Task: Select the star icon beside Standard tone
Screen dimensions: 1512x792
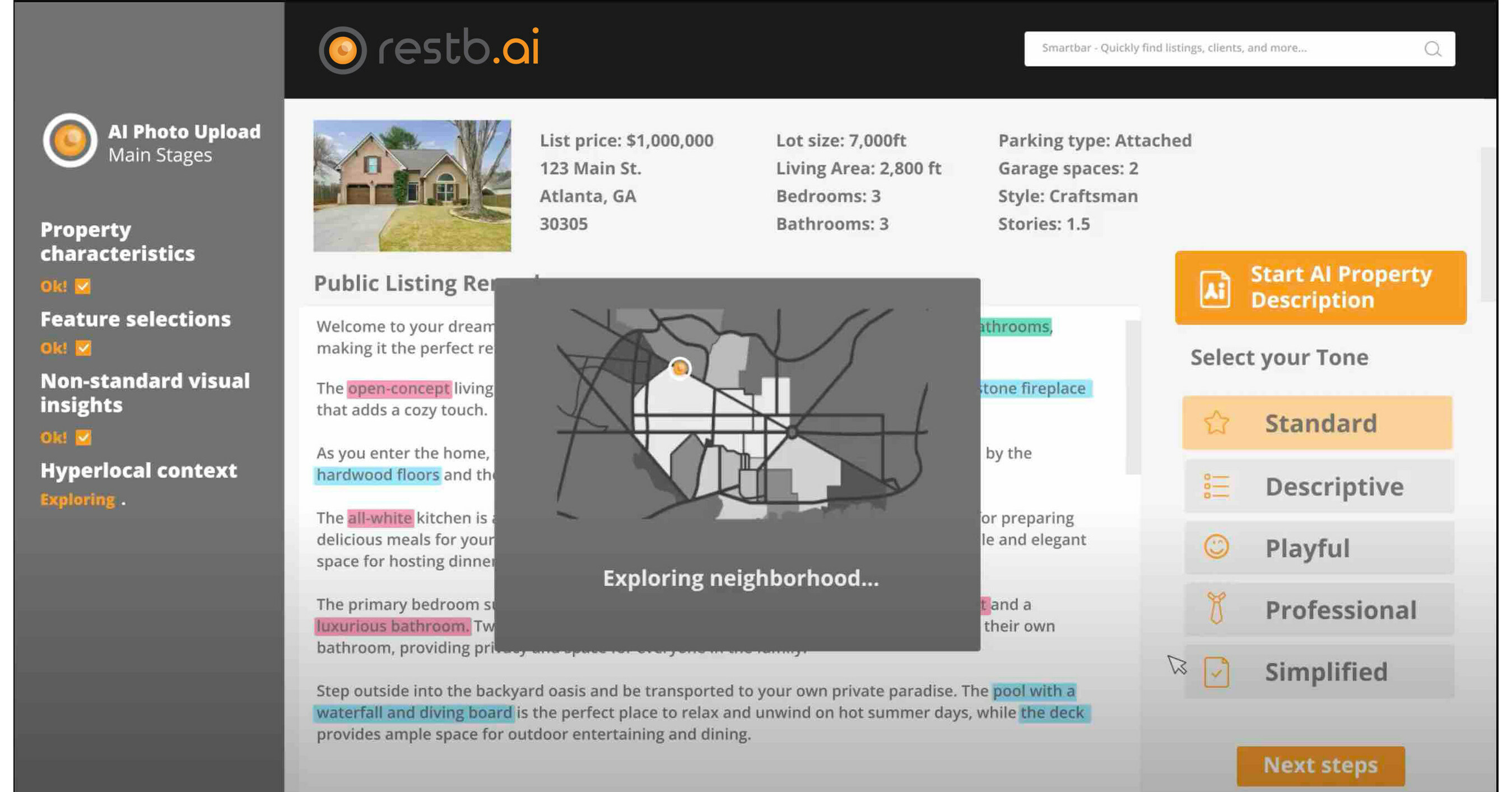Action: pyautogui.click(x=1218, y=422)
